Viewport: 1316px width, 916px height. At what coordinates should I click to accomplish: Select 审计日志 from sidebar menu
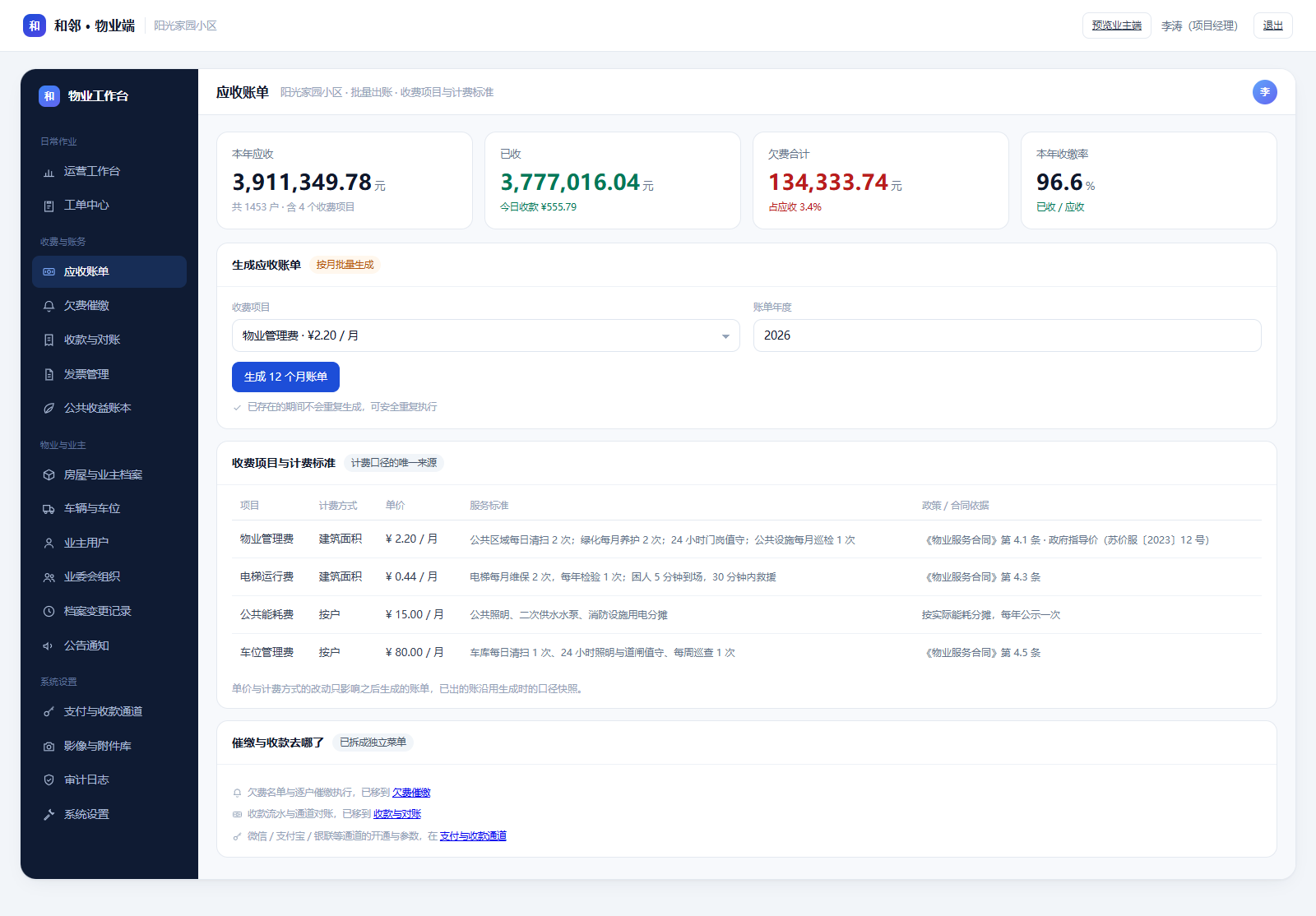point(109,780)
